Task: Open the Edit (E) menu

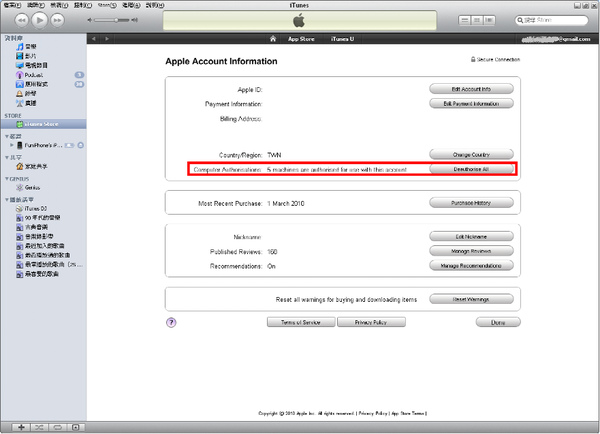Action: pos(36,5)
